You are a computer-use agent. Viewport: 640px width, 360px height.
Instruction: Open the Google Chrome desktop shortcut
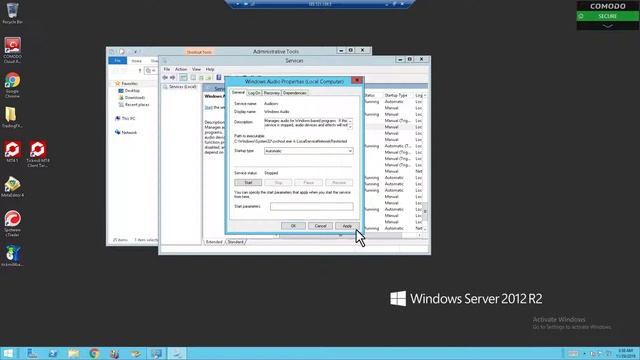13,85
